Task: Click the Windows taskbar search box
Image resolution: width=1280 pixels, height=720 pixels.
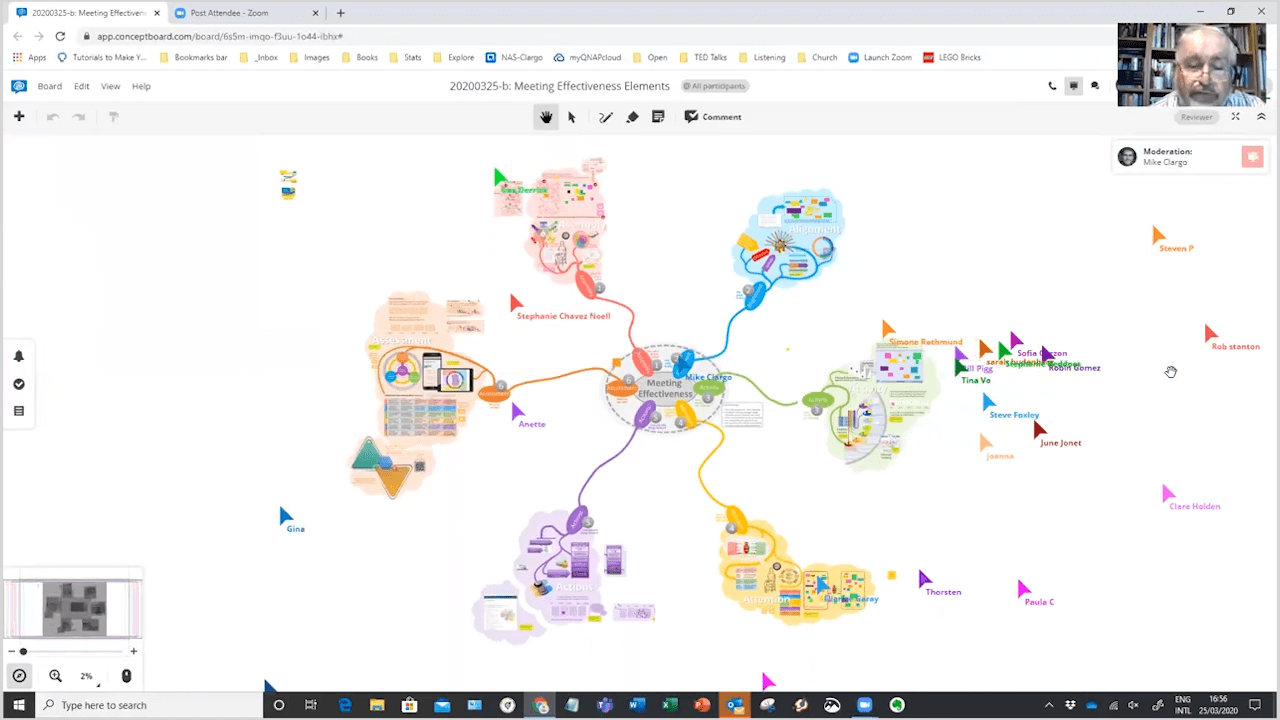Action: (149, 705)
